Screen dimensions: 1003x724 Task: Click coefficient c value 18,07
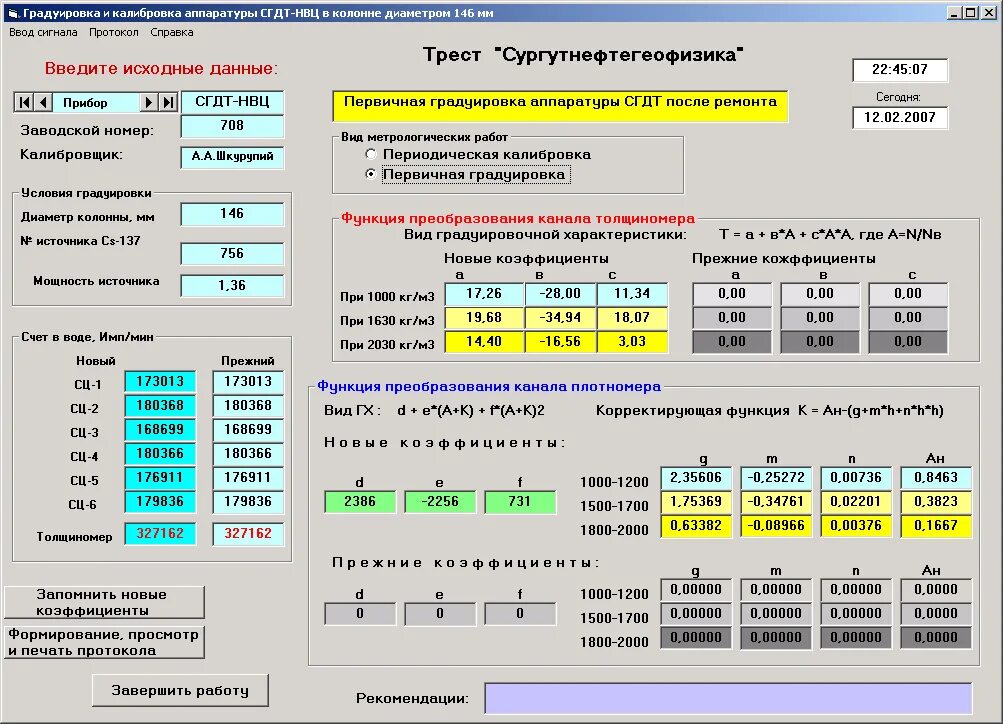(x=632, y=318)
